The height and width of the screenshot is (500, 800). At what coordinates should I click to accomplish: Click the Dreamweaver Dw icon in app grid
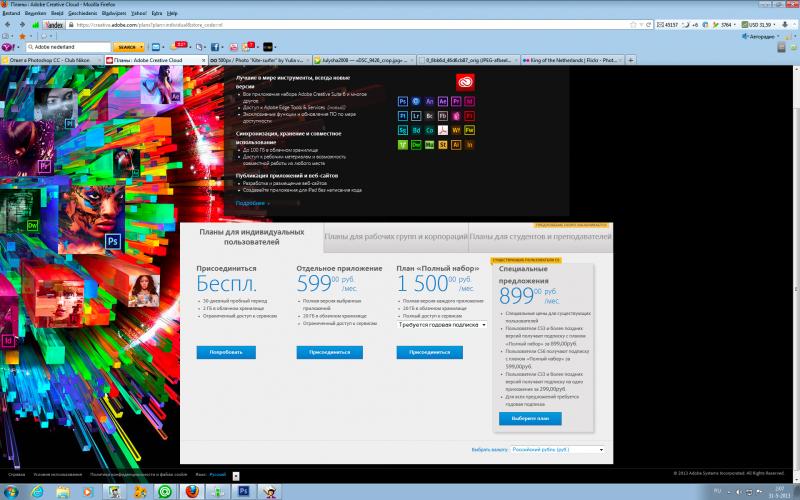coord(416,145)
